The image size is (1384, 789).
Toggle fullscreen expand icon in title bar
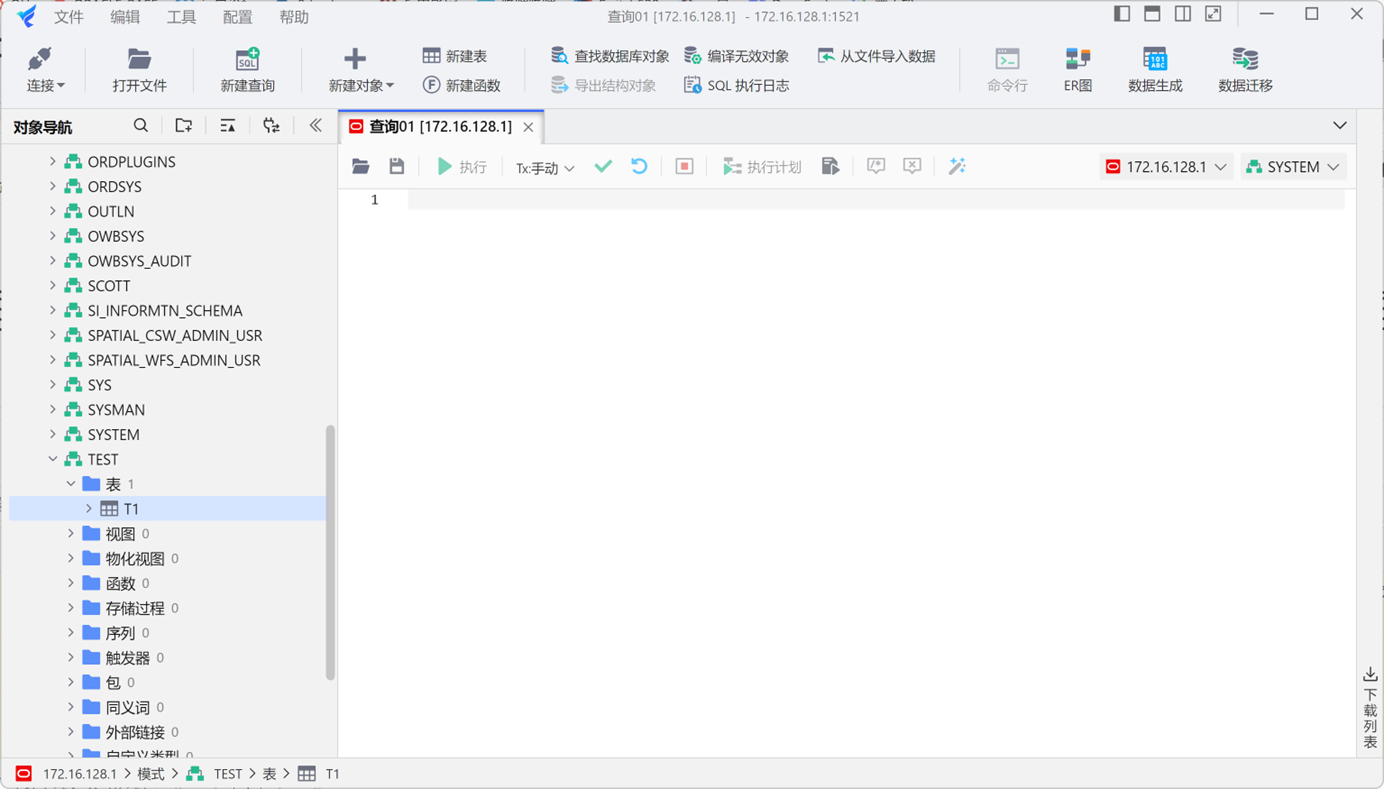1213,14
